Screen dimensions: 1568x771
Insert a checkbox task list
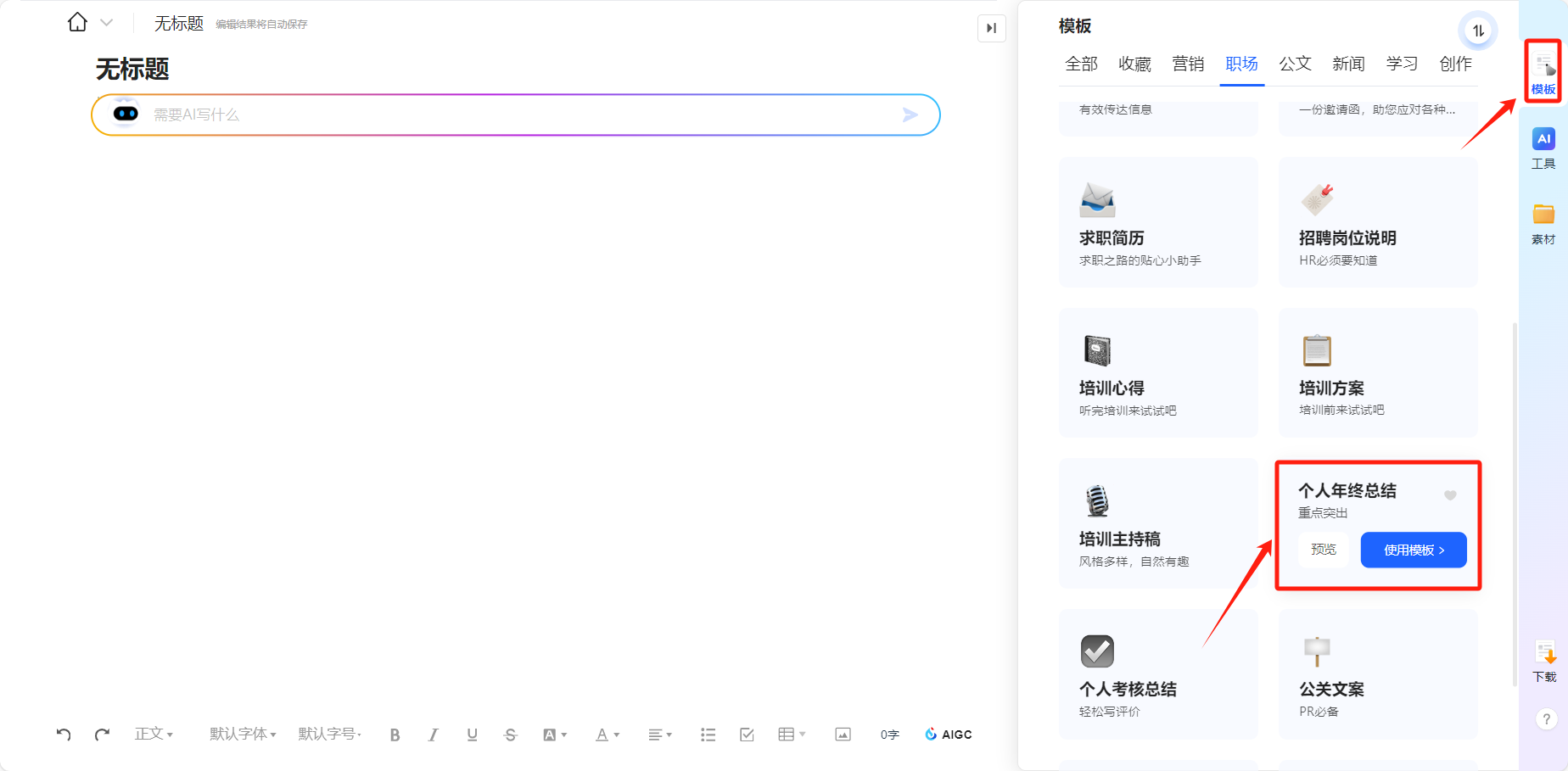point(747,735)
